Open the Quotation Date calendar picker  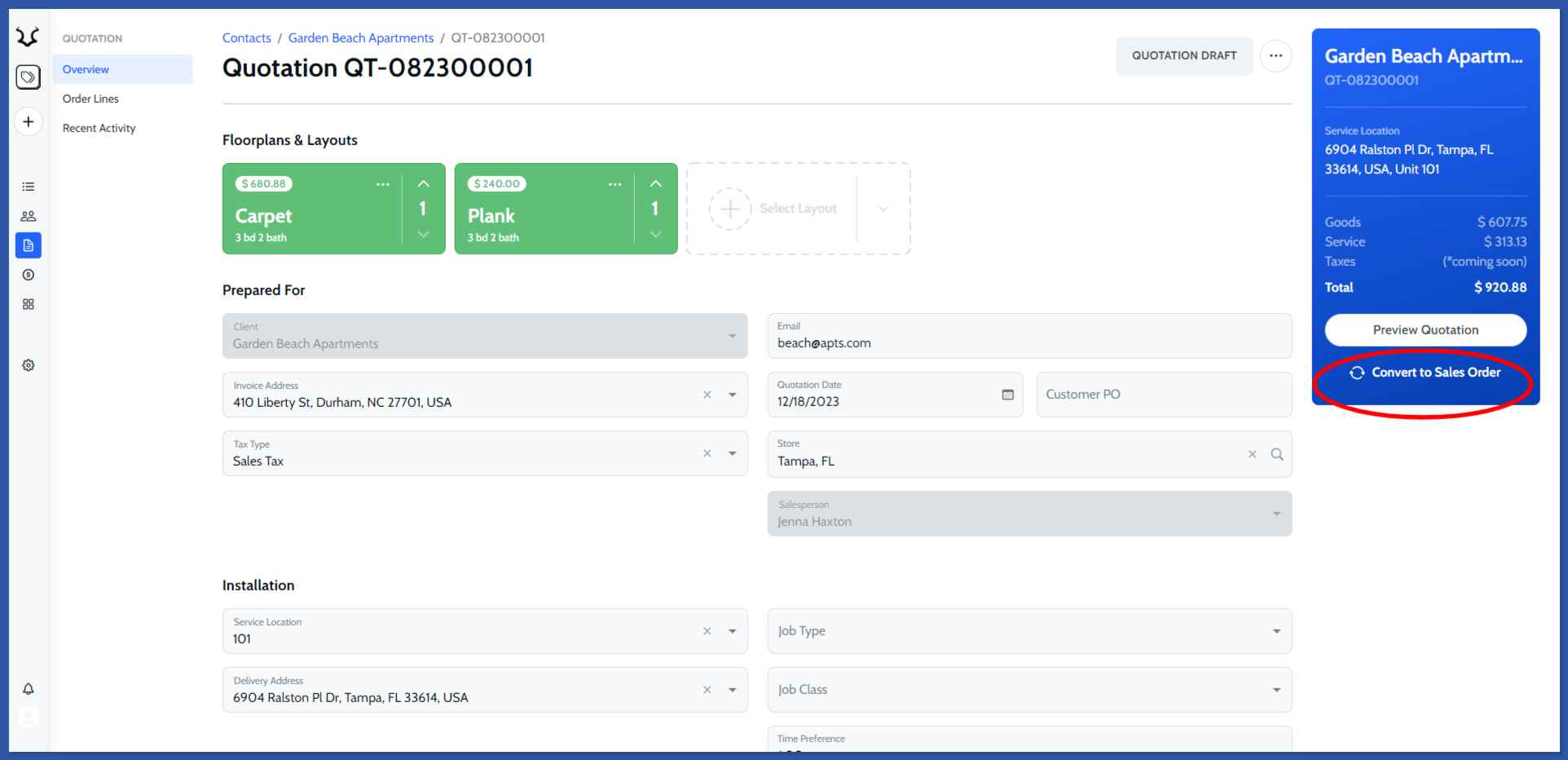pyautogui.click(x=1008, y=395)
